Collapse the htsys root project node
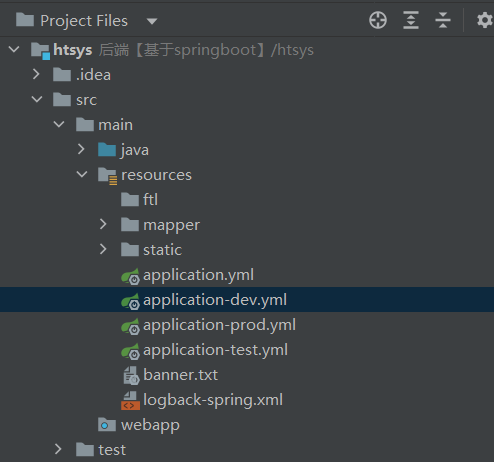This screenshot has width=494, height=462. pyautogui.click(x=14, y=50)
